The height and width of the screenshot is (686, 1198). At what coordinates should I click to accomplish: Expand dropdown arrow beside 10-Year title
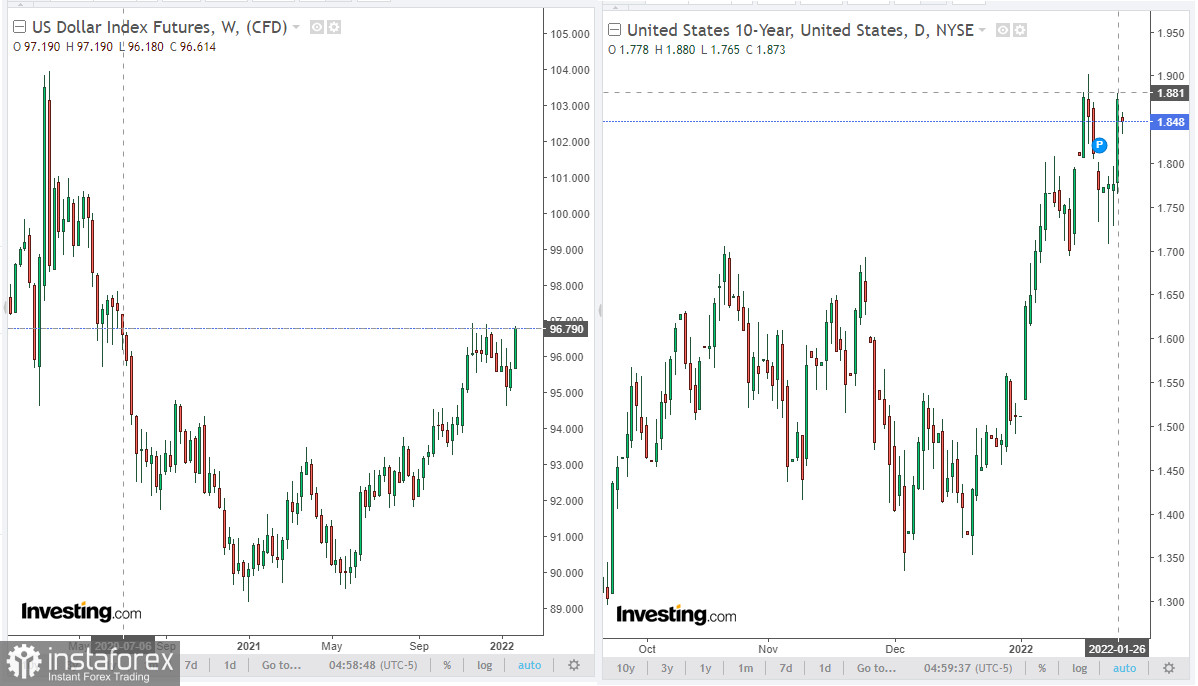point(982,30)
